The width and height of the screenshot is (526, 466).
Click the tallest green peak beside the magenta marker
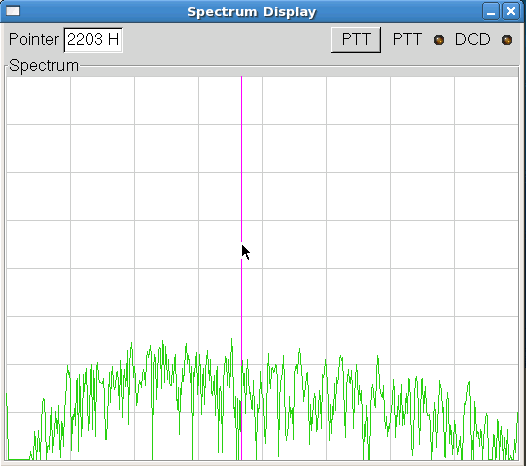[231, 340]
